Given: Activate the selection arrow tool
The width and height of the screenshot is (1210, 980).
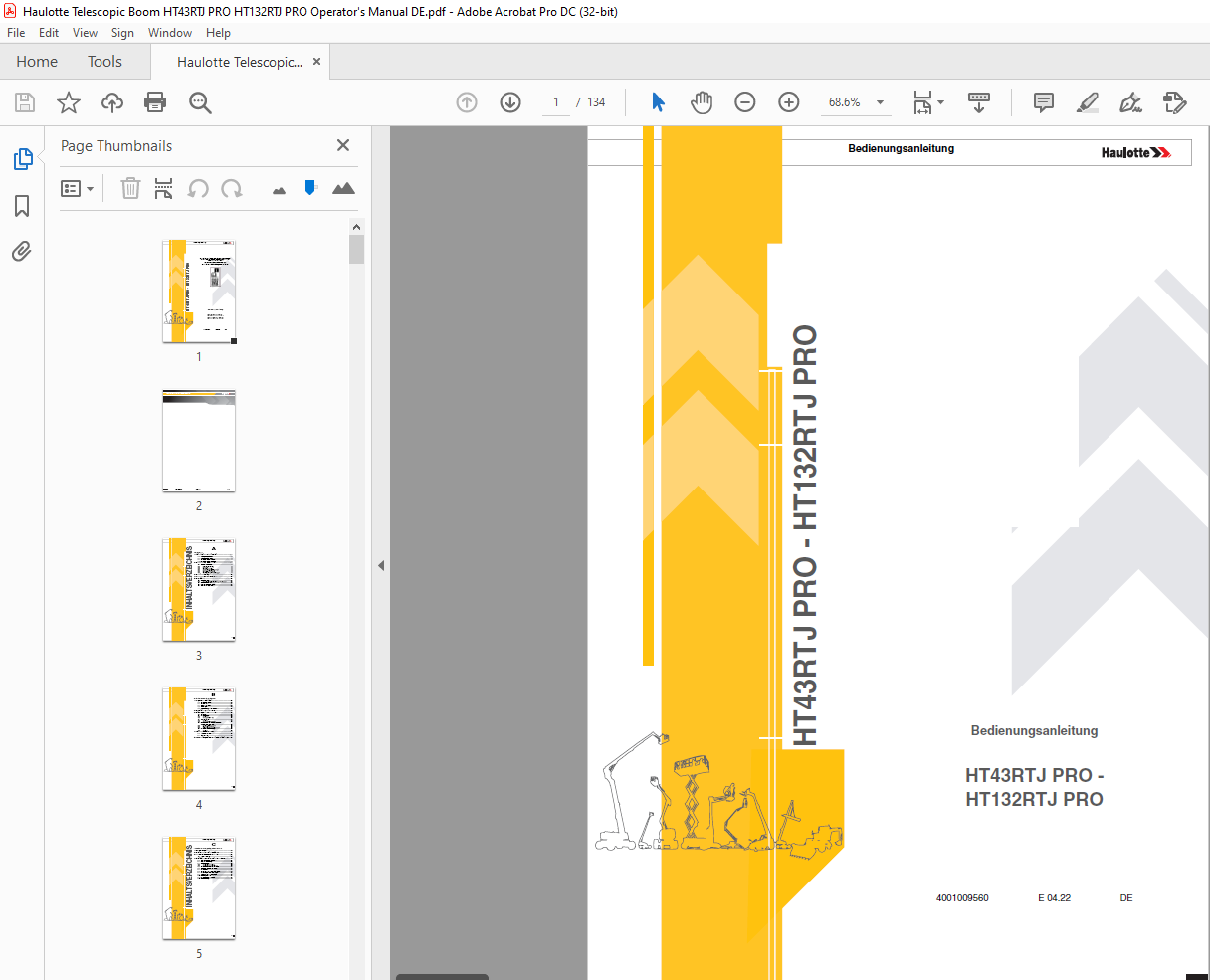Looking at the screenshot, I should pos(658,102).
